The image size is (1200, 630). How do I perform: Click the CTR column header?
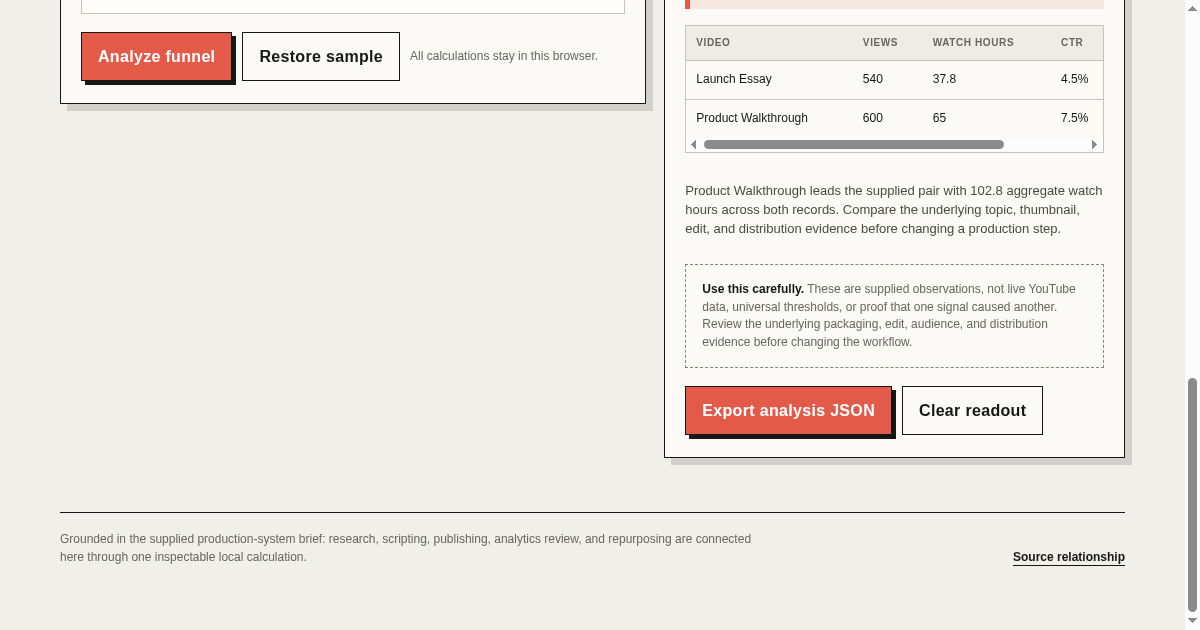click(1077, 43)
